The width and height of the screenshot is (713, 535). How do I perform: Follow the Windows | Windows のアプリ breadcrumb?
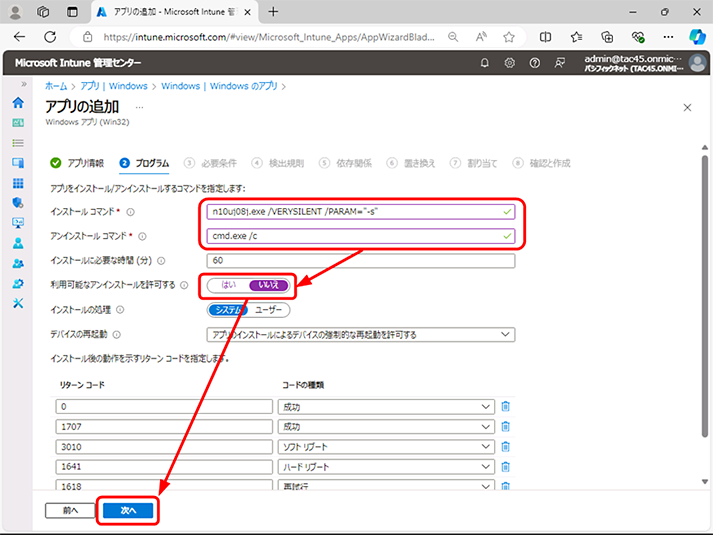click(x=219, y=86)
